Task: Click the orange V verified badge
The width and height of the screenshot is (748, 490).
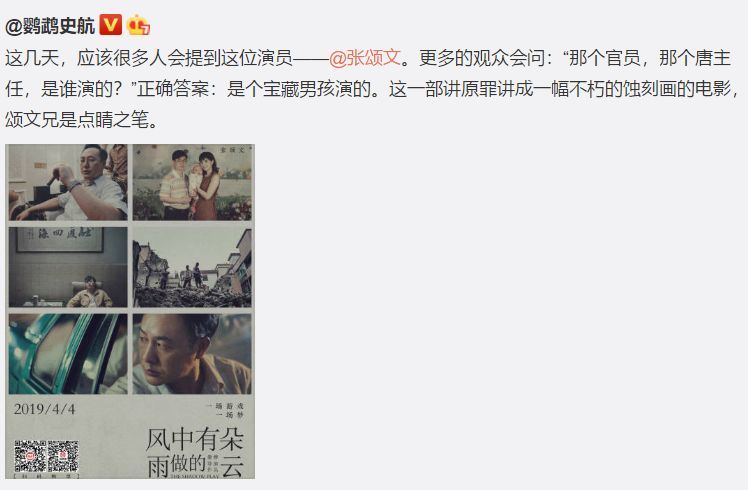Action: pyautogui.click(x=111, y=25)
